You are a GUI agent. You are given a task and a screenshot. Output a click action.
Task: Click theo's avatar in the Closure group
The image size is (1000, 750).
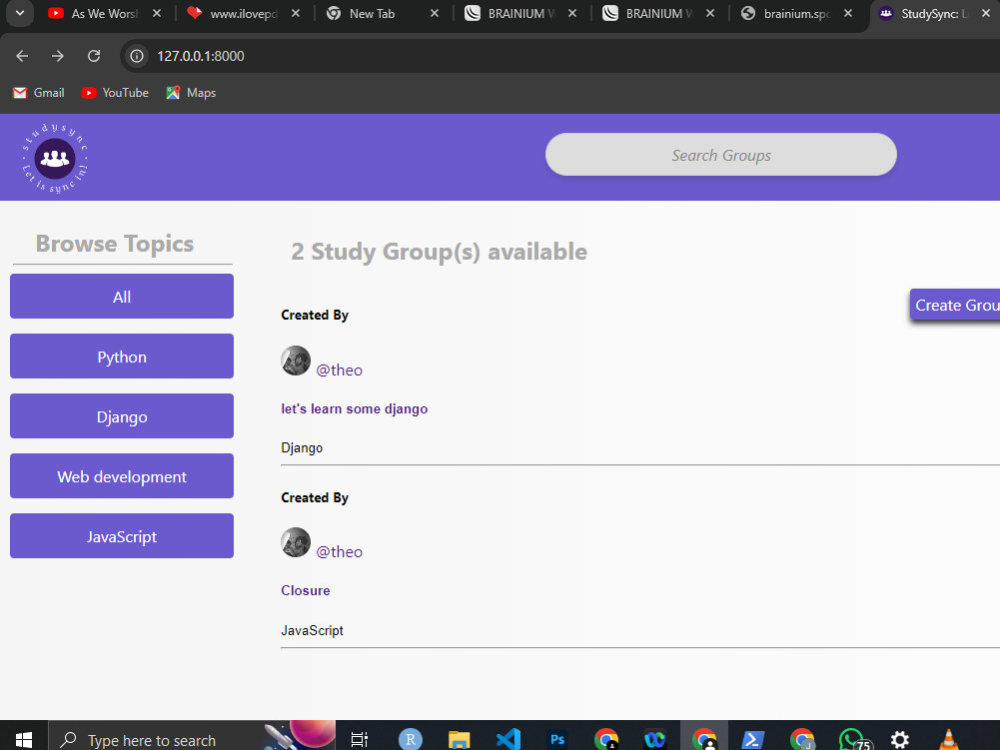coord(296,543)
